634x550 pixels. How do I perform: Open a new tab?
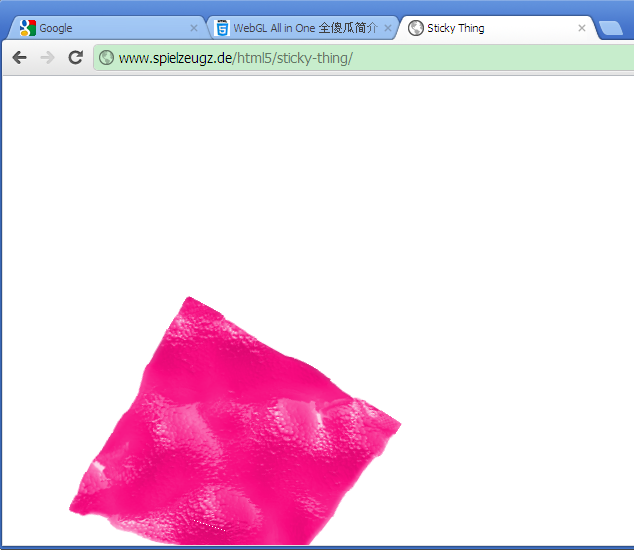pos(611,28)
